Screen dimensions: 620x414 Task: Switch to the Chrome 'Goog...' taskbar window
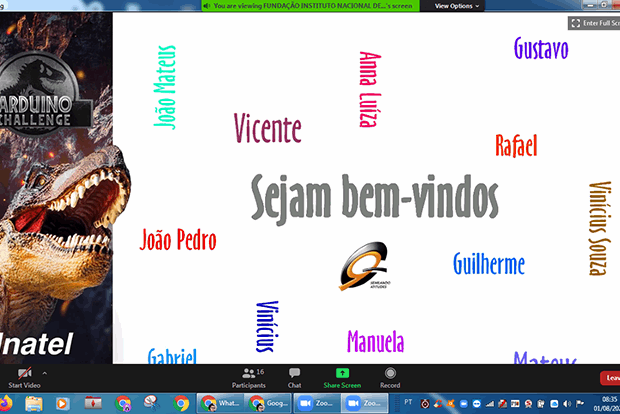(x=269, y=403)
